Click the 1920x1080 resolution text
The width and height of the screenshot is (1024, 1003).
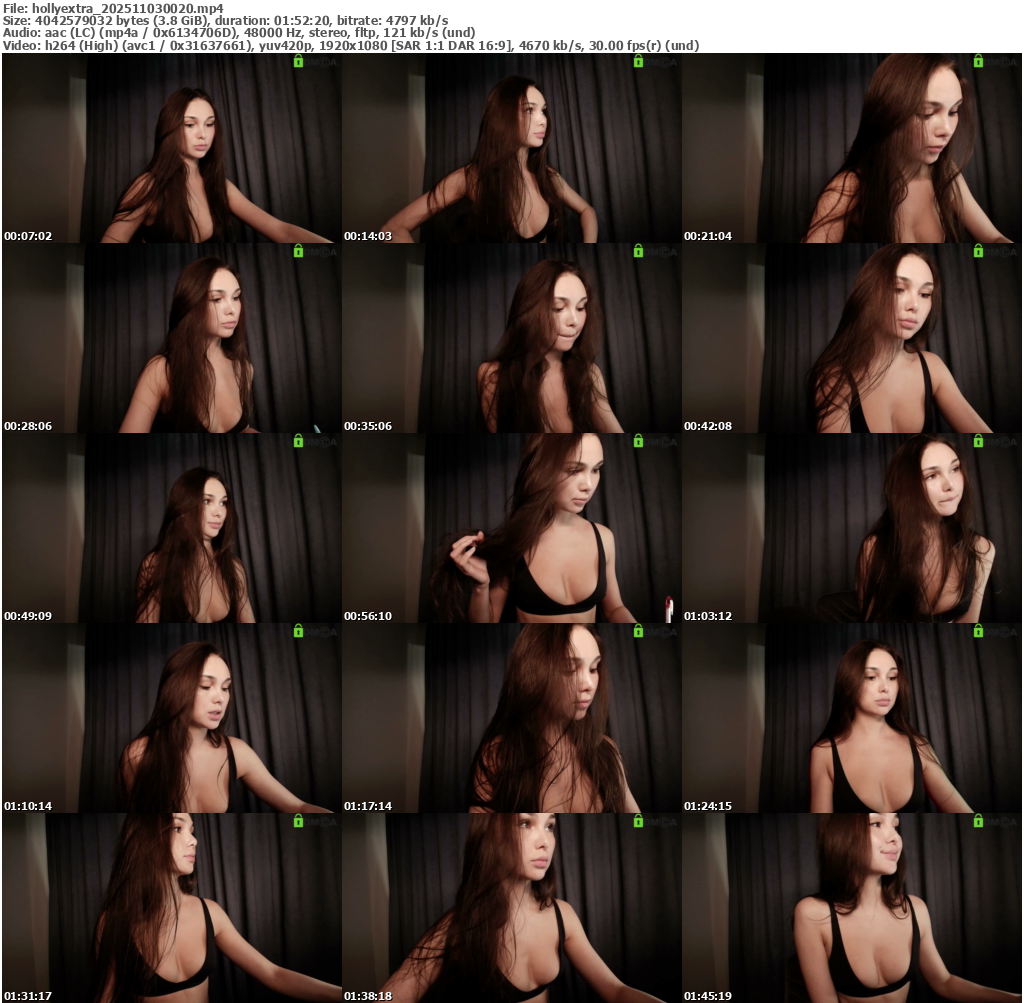pyautogui.click(x=353, y=46)
